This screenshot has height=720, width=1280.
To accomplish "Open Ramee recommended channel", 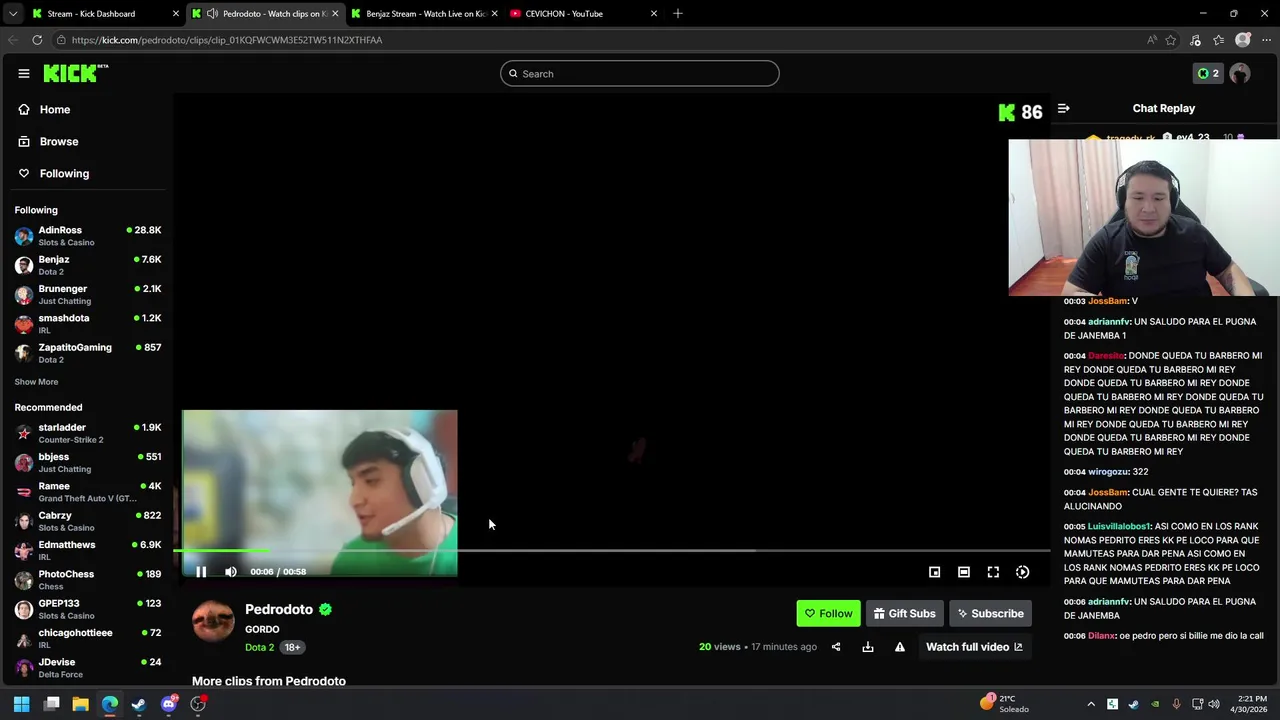I will [x=88, y=491].
